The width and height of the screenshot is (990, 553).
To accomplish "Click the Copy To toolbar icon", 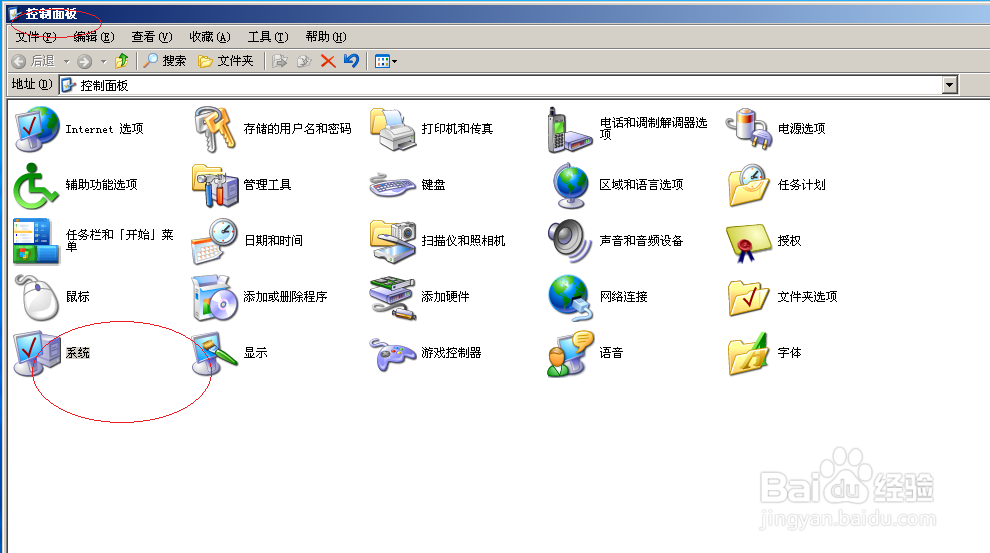I will (x=304, y=61).
